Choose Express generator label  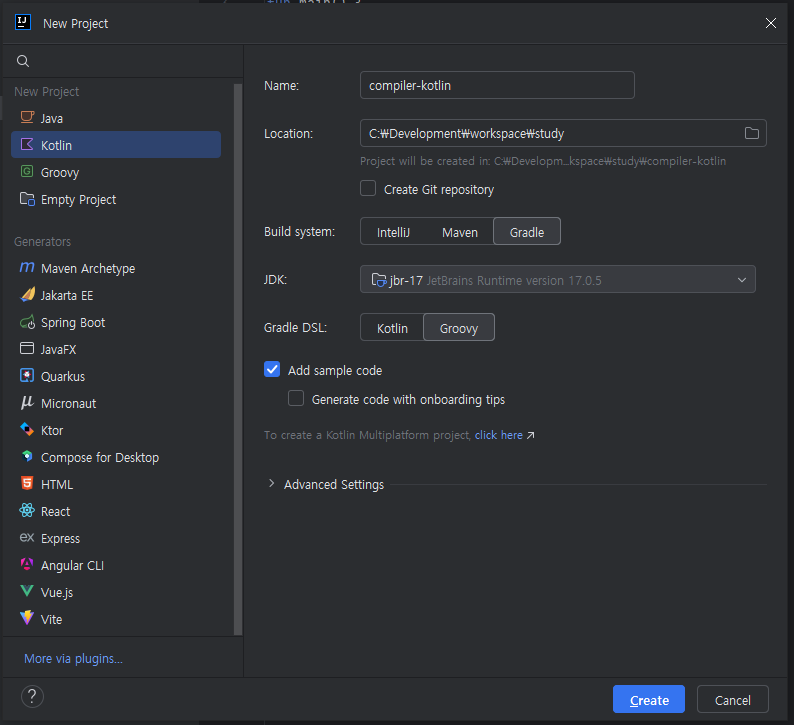[60, 539]
